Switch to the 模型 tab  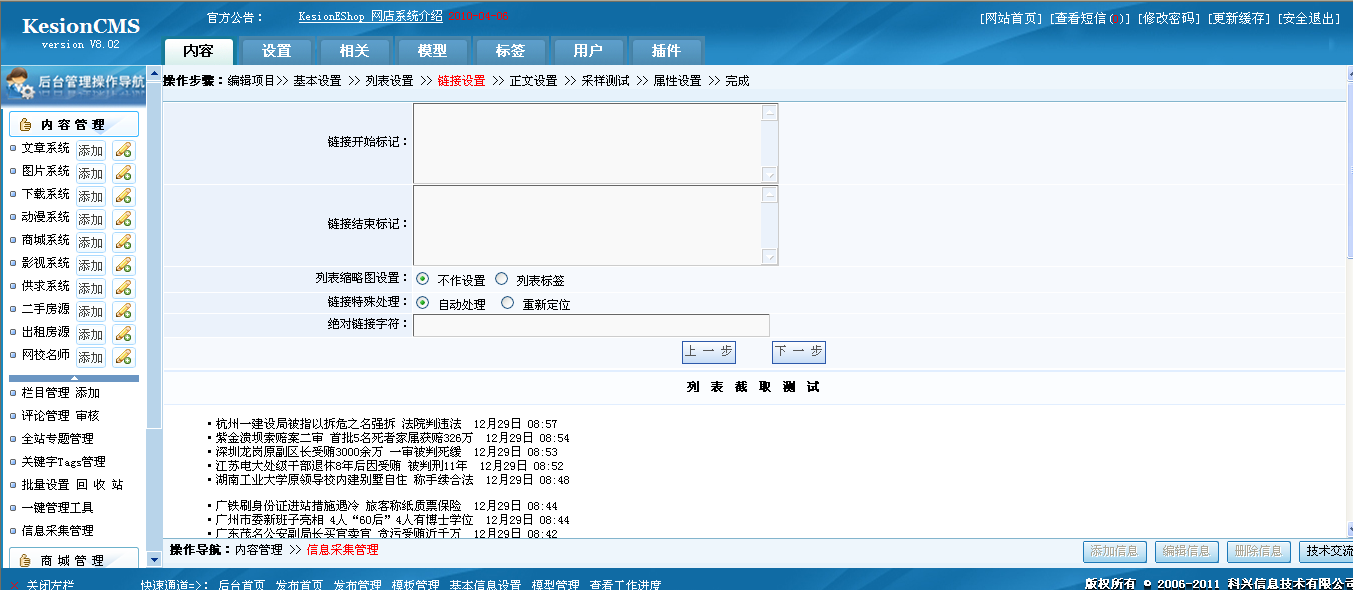coord(432,51)
